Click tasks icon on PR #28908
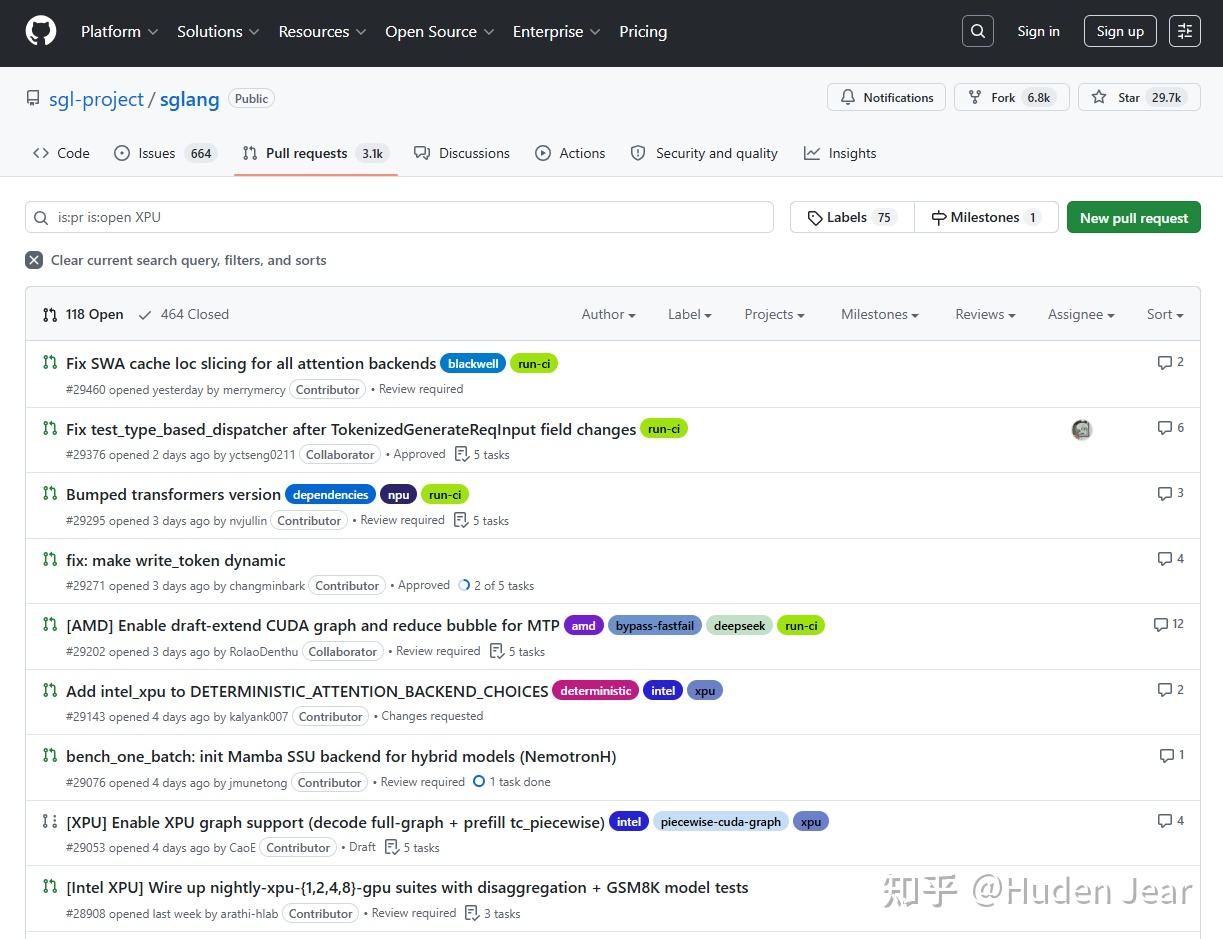 (x=472, y=913)
